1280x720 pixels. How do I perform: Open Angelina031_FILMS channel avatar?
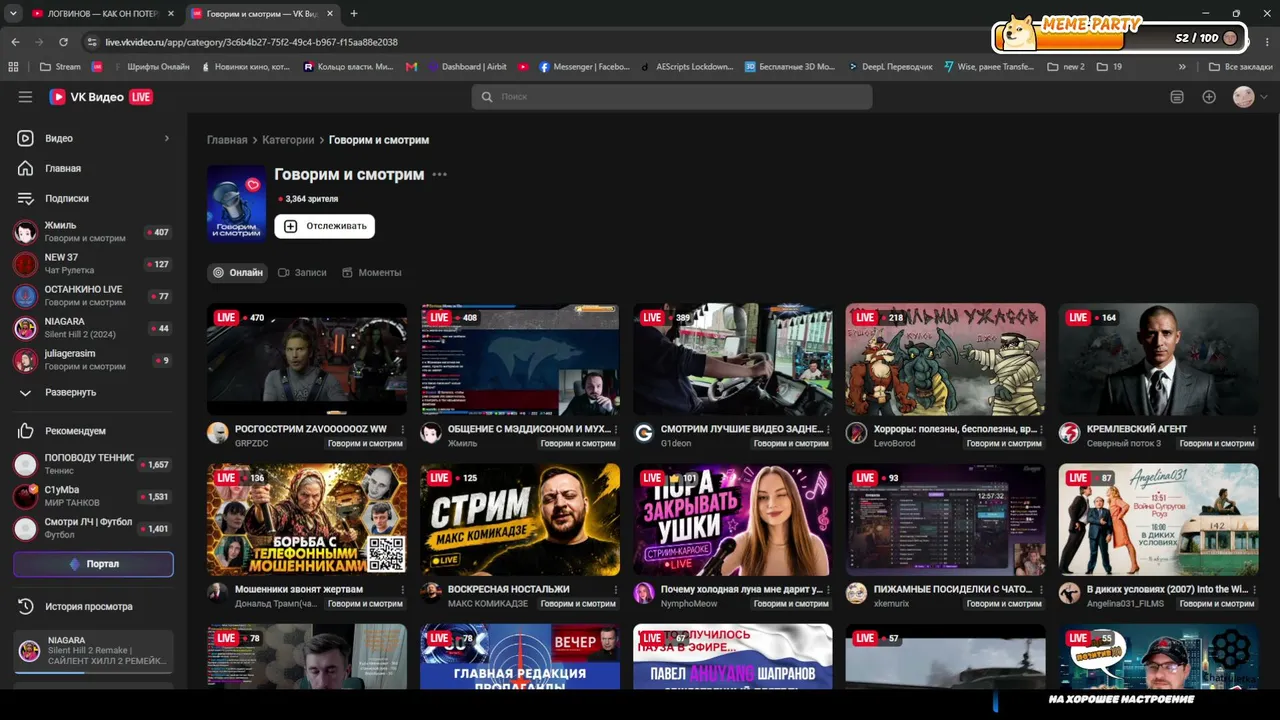[1070, 593]
